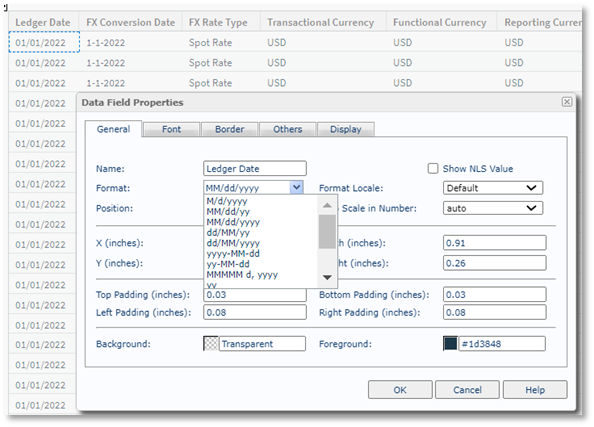Click the Foreground #1d3848 value field

pos(502,344)
